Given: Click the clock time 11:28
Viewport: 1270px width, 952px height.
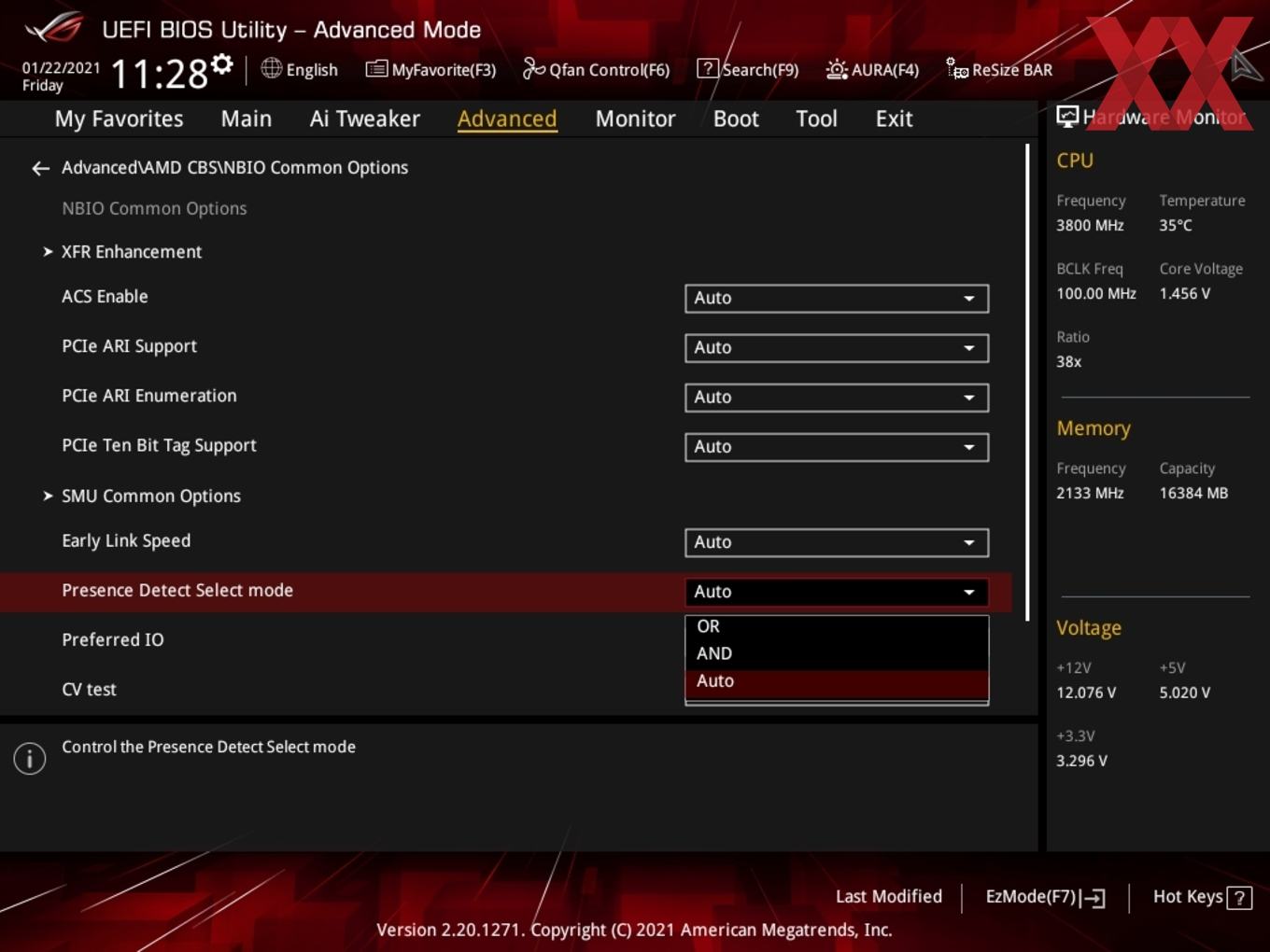Looking at the screenshot, I should 160,74.
